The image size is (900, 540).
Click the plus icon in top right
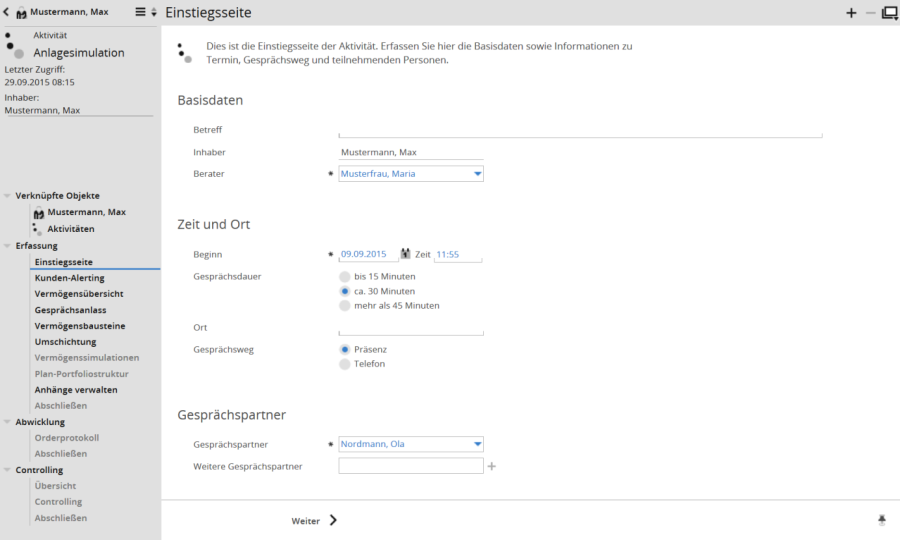click(851, 13)
